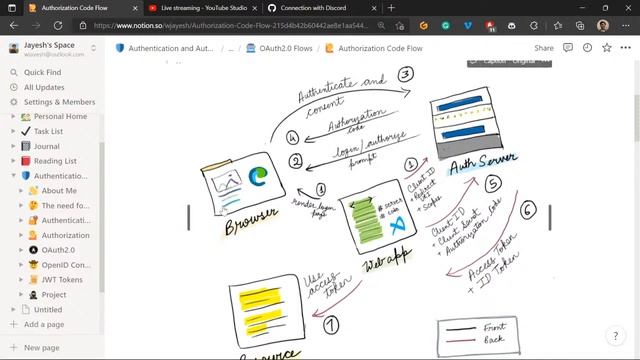Expand the Project subpage toggle
This screenshot has width=640, height=360.
click(21, 294)
